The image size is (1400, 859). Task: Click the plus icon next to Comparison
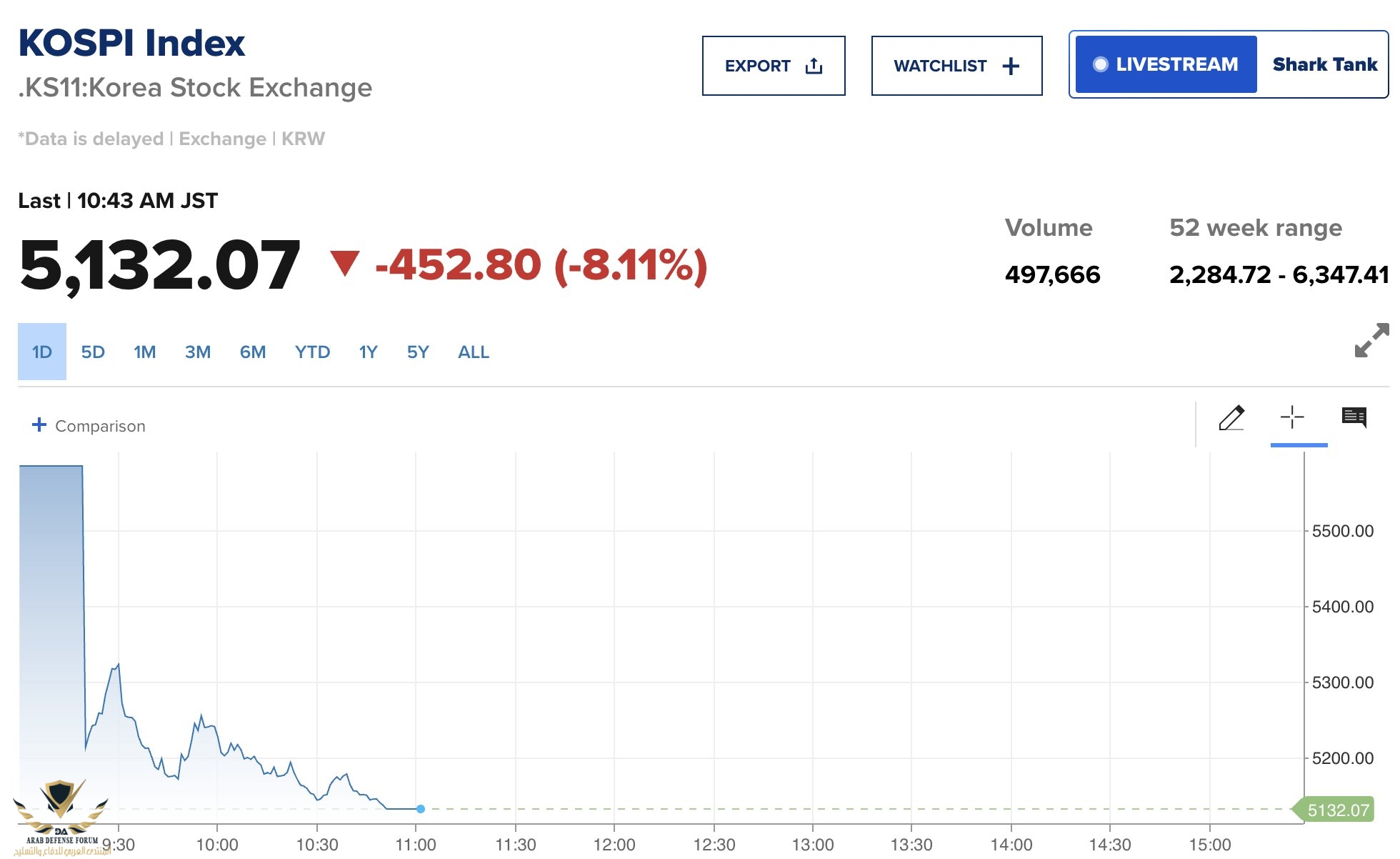click(39, 425)
